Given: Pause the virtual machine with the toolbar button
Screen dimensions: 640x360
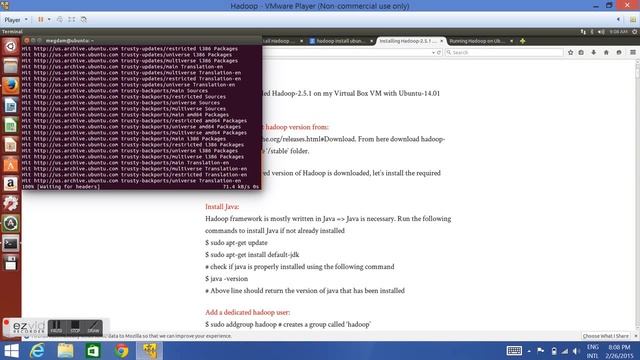Looking at the screenshot, I should pos(40,20).
